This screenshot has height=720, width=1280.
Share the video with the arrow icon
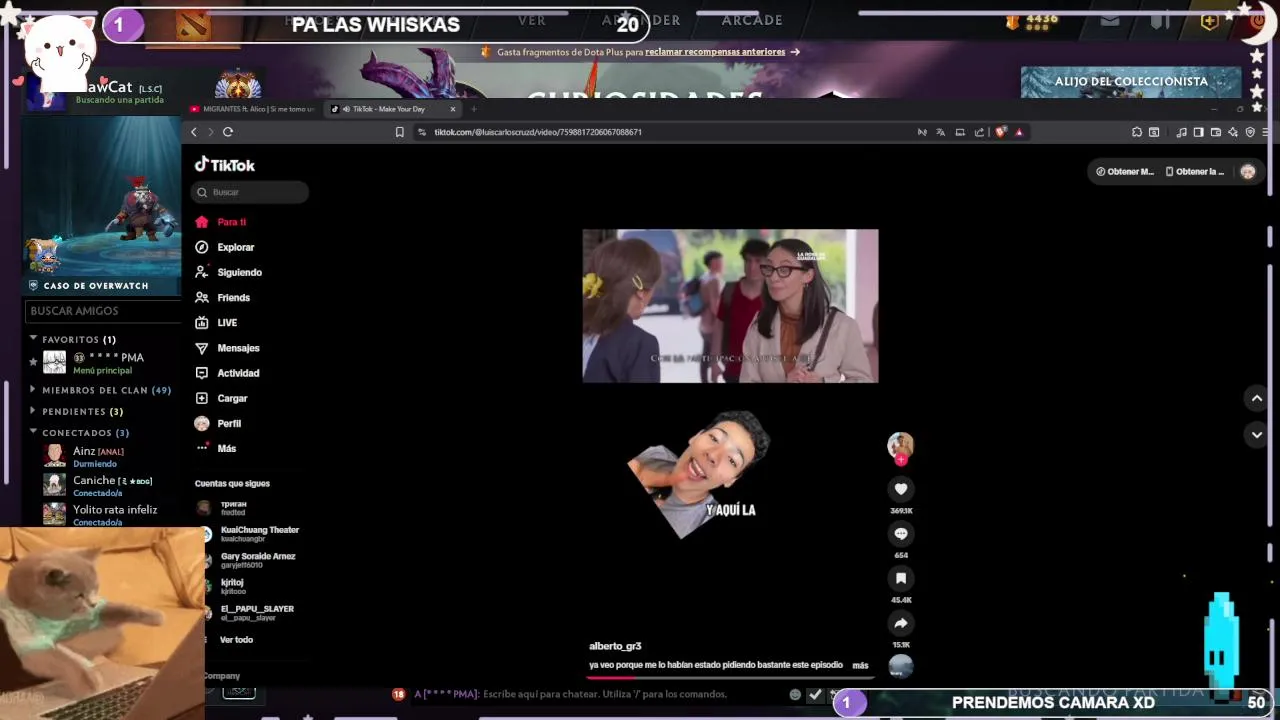point(901,623)
